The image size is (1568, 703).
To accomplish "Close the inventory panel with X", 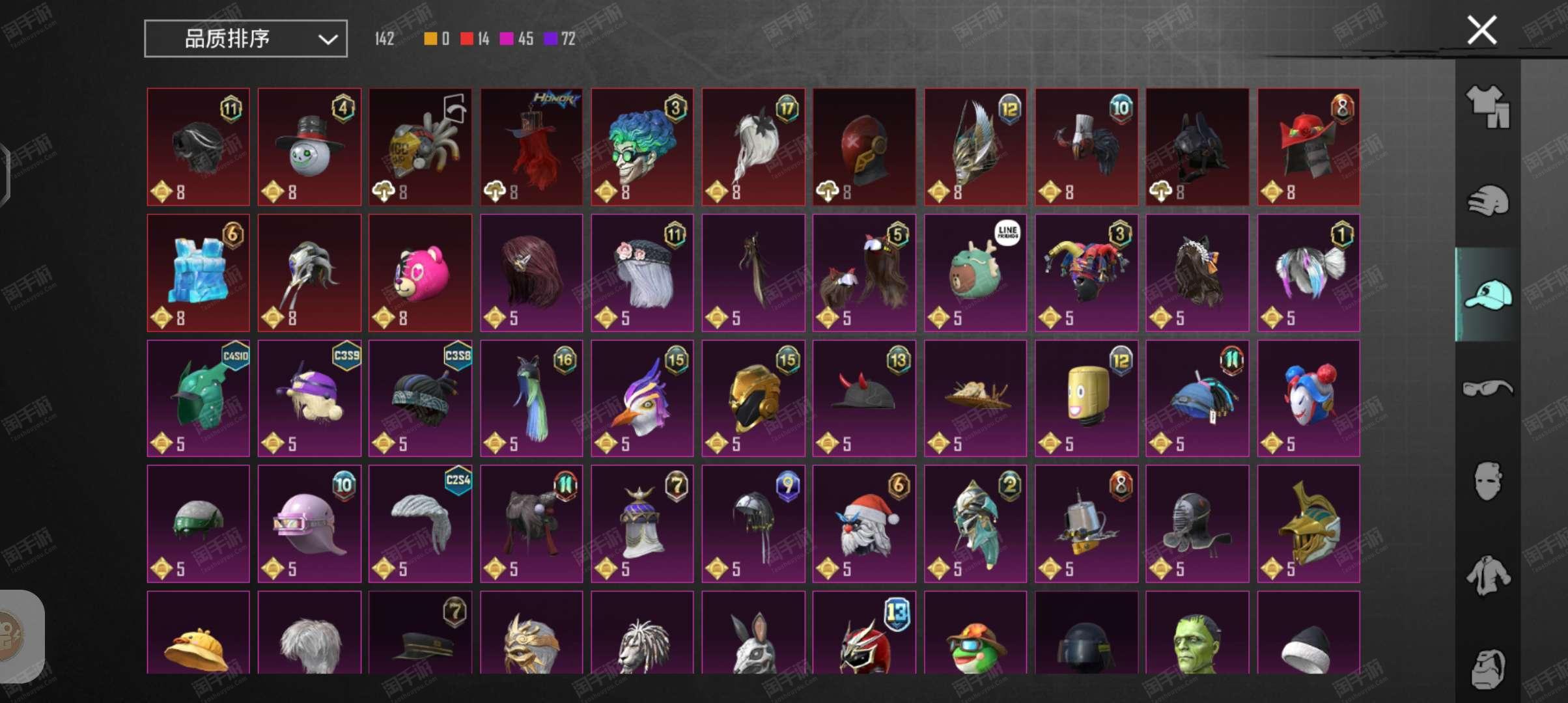I will (1481, 30).
